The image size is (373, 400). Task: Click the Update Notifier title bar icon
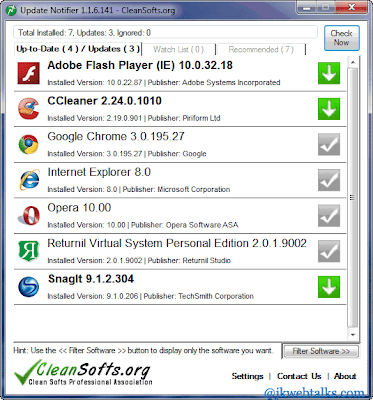click(11, 10)
